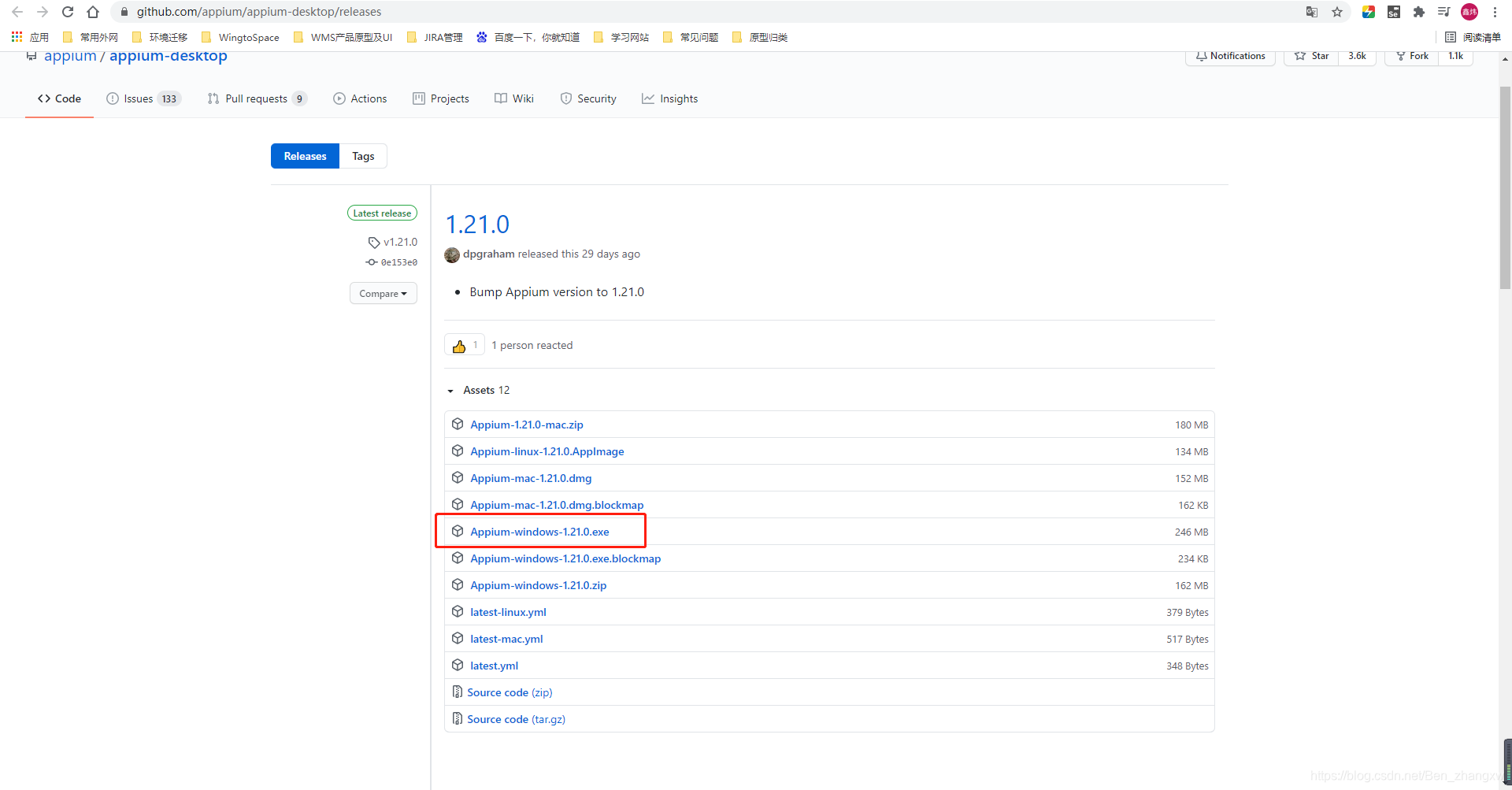The width and height of the screenshot is (1512, 790).
Task: Open the WingtoSpace bookmark folder
Action: [x=240, y=37]
